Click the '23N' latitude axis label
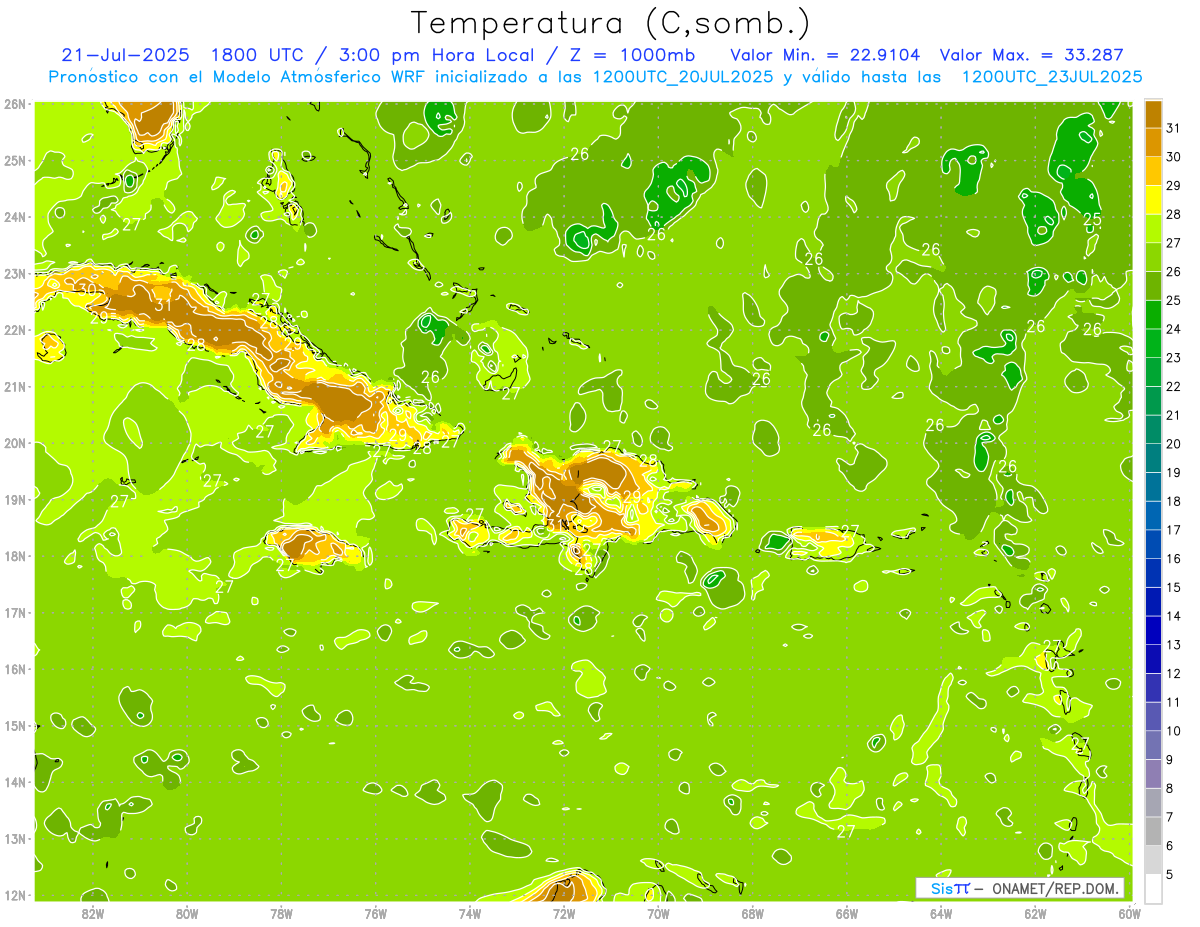The width and height of the screenshot is (1200, 927). pos(14,273)
